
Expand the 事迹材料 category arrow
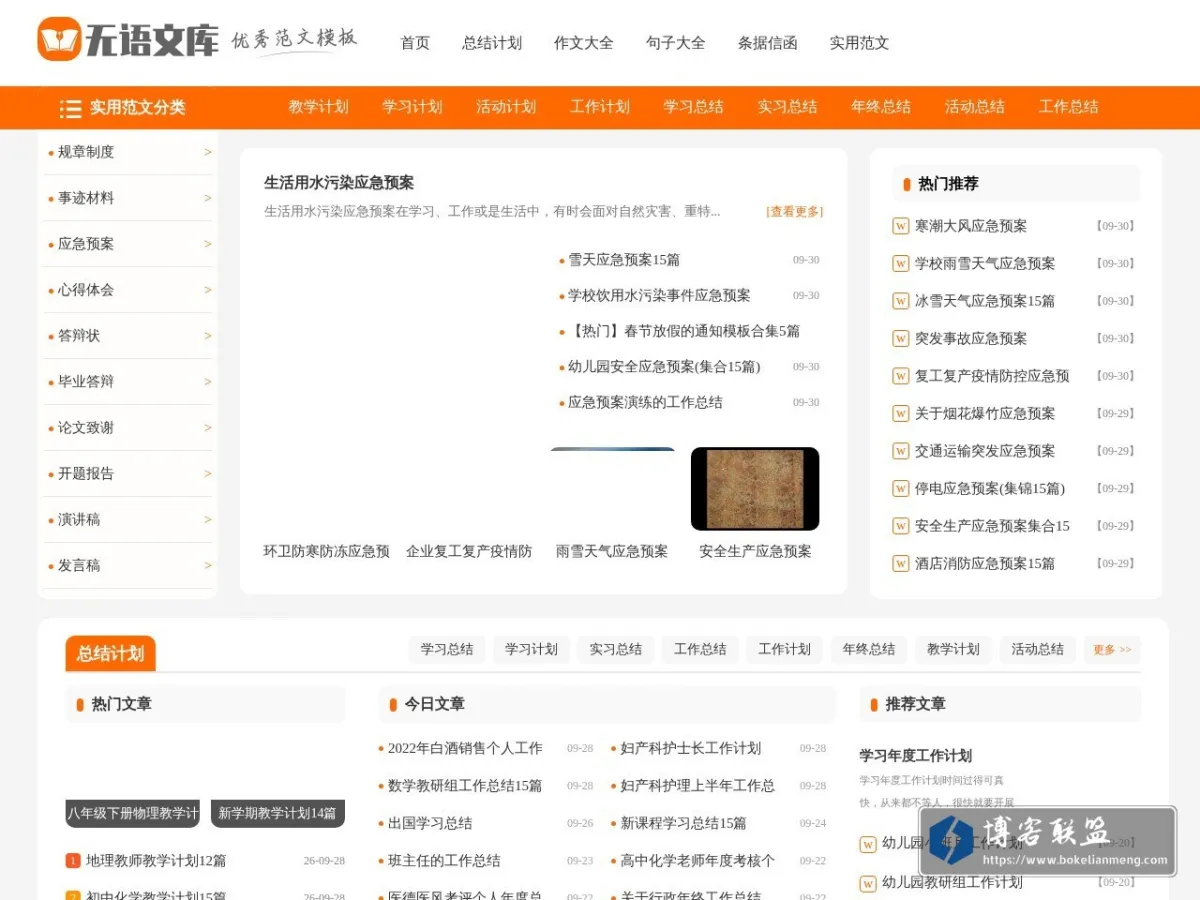[208, 198]
